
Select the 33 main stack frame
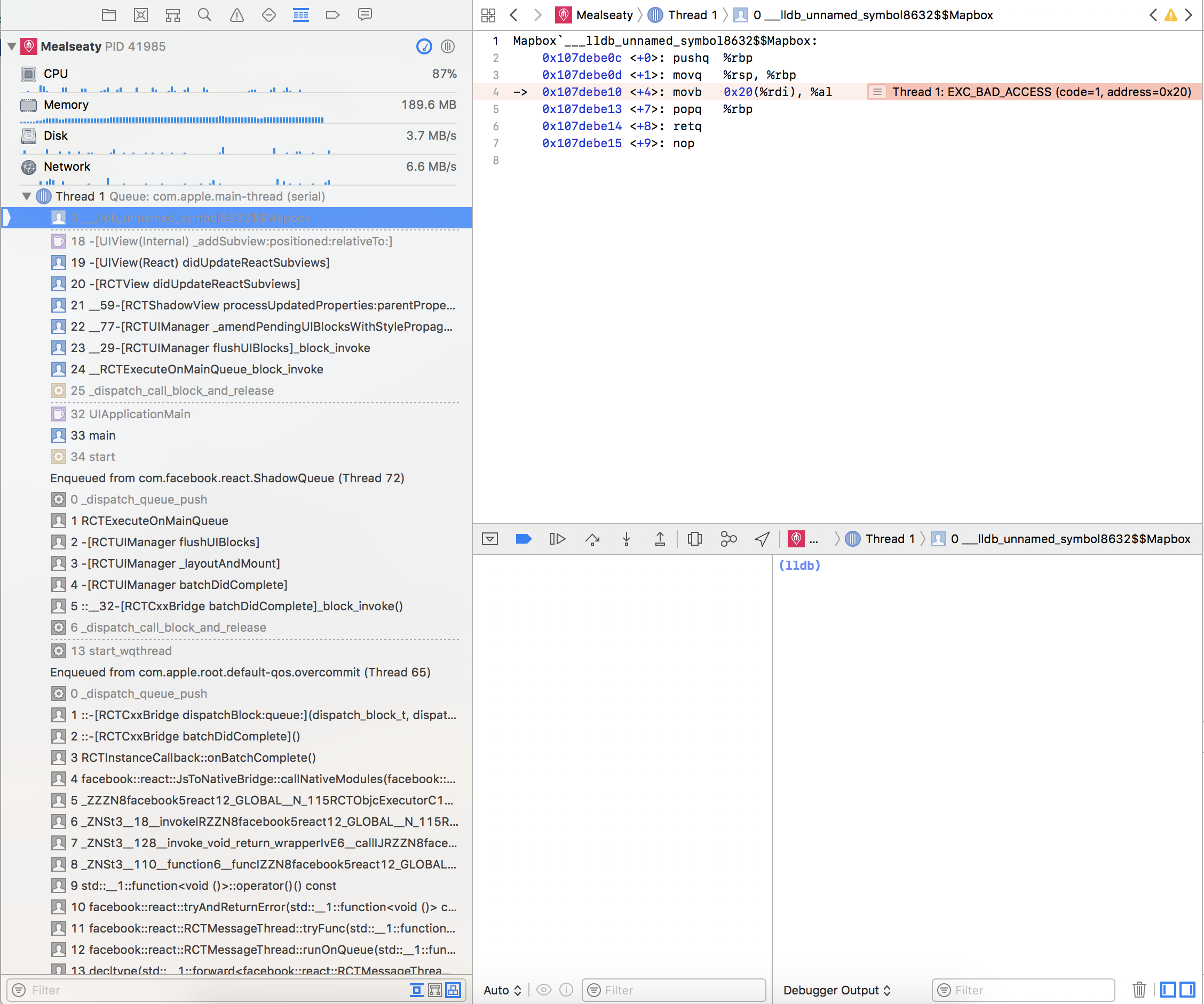95,435
